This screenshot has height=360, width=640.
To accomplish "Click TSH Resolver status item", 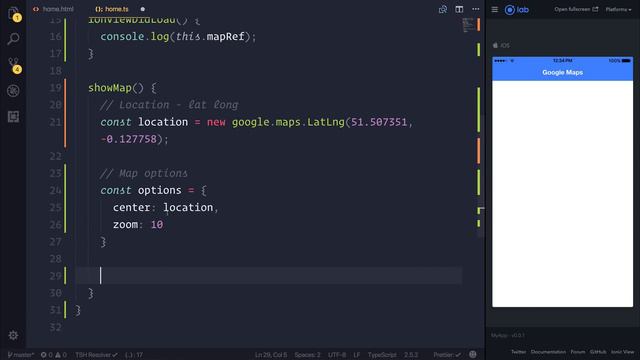I will coord(96,355).
